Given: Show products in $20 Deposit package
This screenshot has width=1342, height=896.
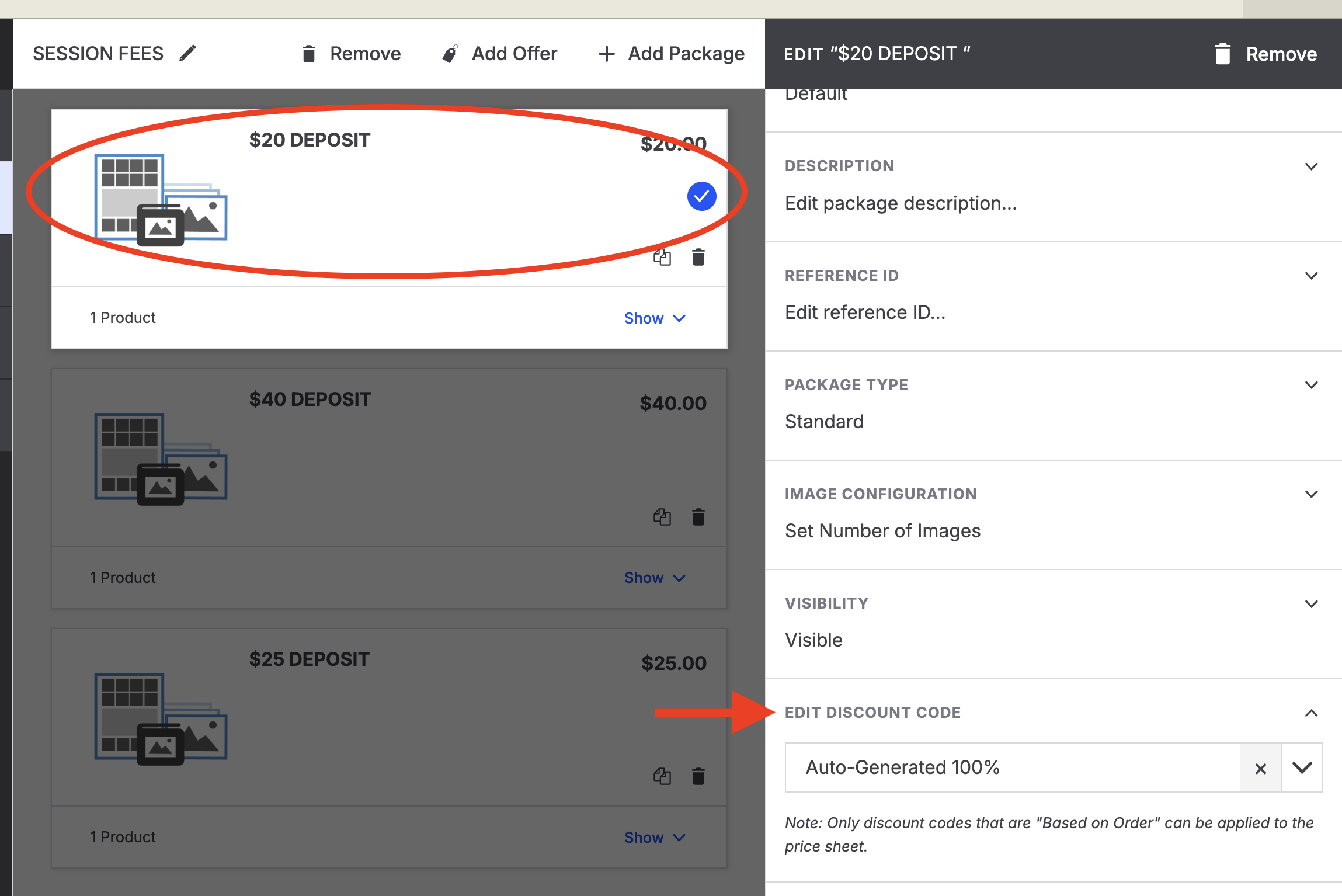Looking at the screenshot, I should pyautogui.click(x=654, y=318).
